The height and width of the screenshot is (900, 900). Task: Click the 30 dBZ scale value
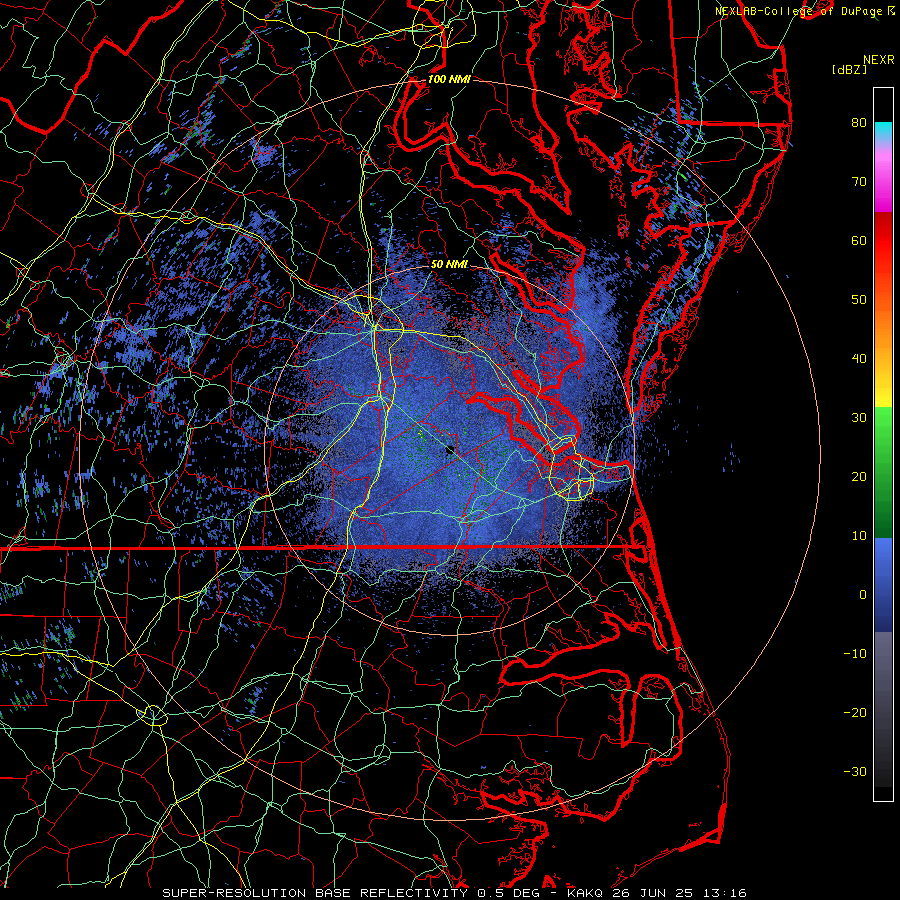click(x=859, y=417)
